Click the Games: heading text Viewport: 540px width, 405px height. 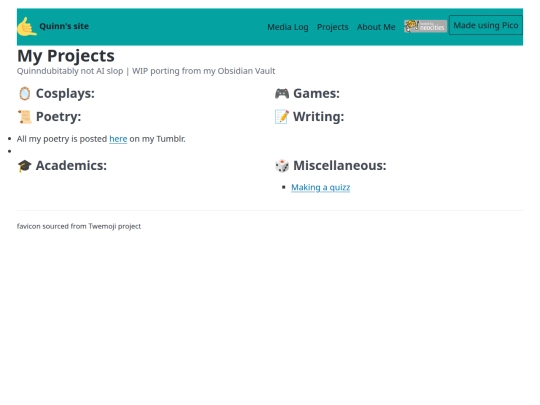(x=316, y=93)
